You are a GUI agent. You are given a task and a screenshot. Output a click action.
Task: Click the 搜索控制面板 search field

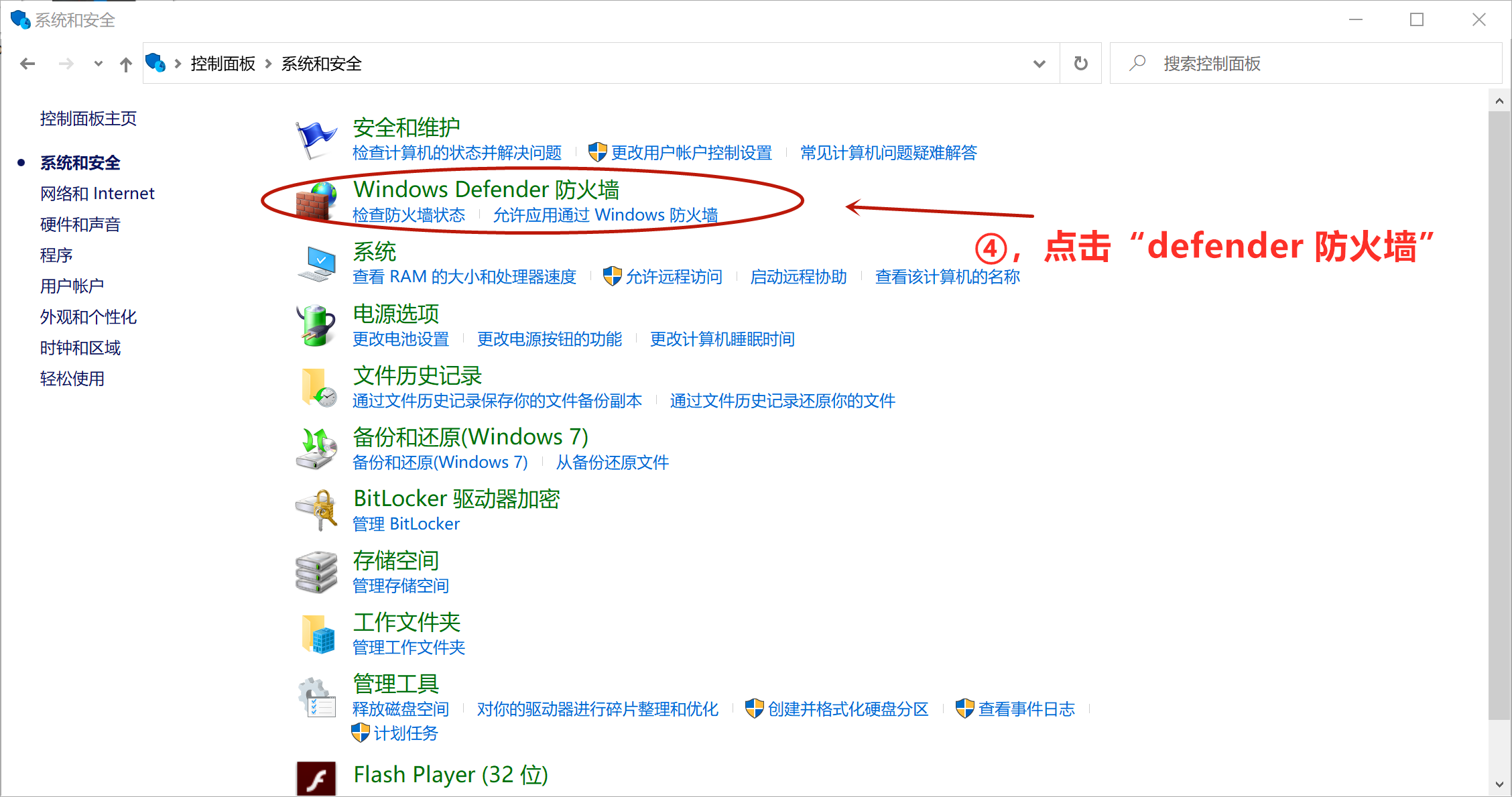pos(1306,64)
